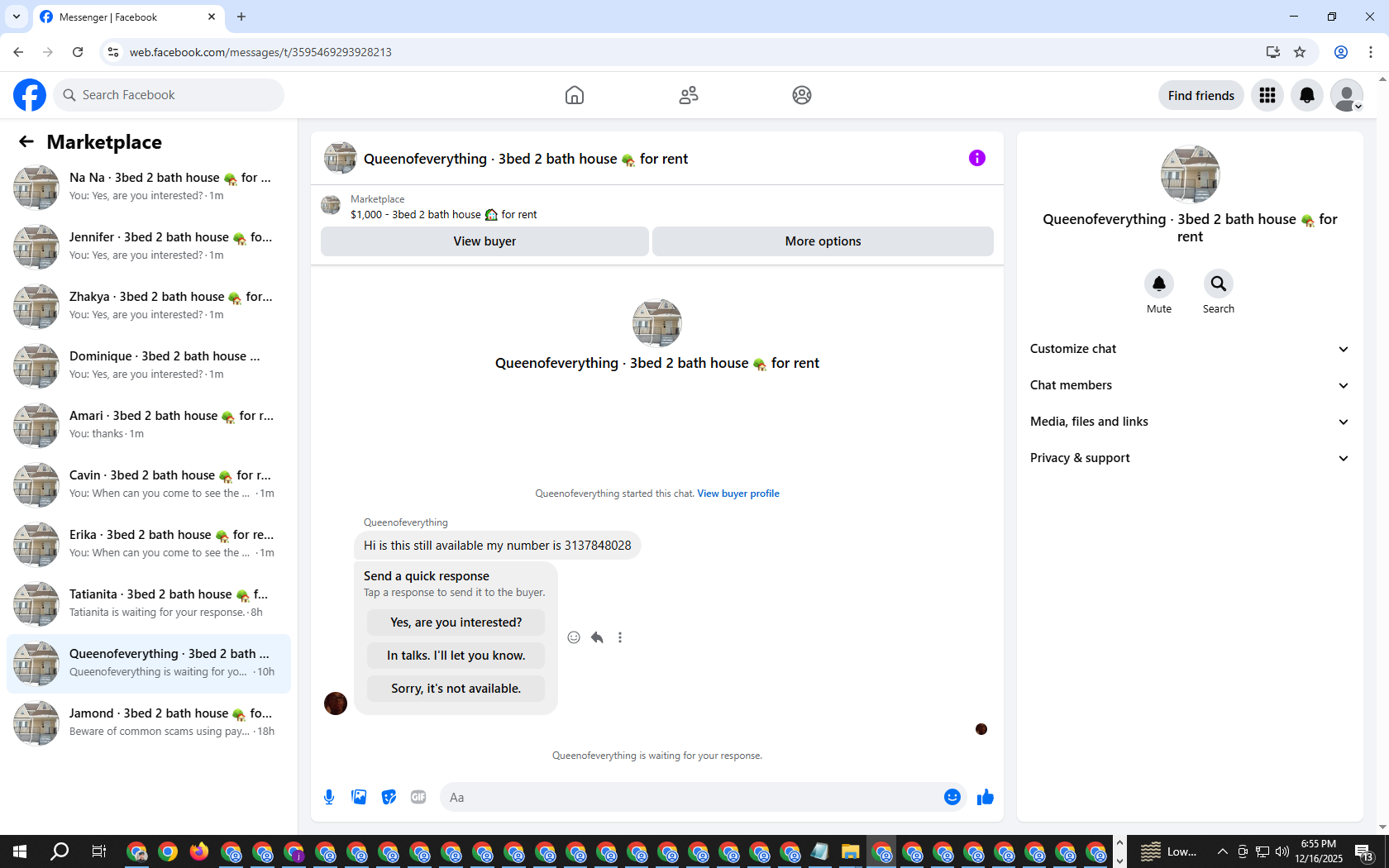Expand Customize chat section
The image size is (1389, 868).
(x=1190, y=349)
